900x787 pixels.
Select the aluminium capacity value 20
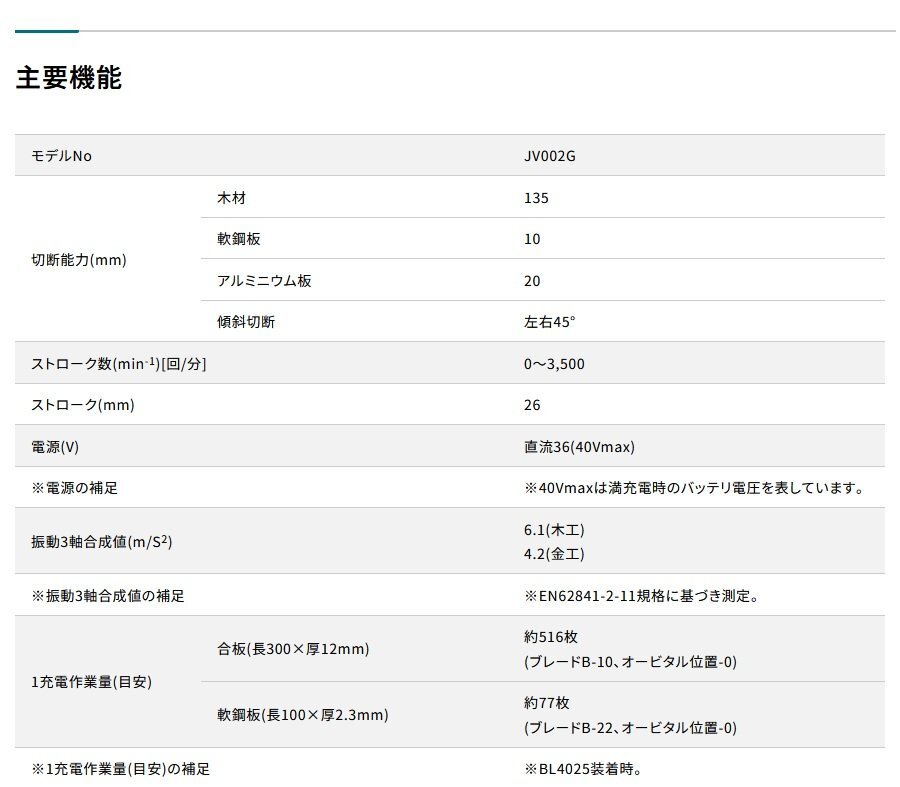pos(532,281)
